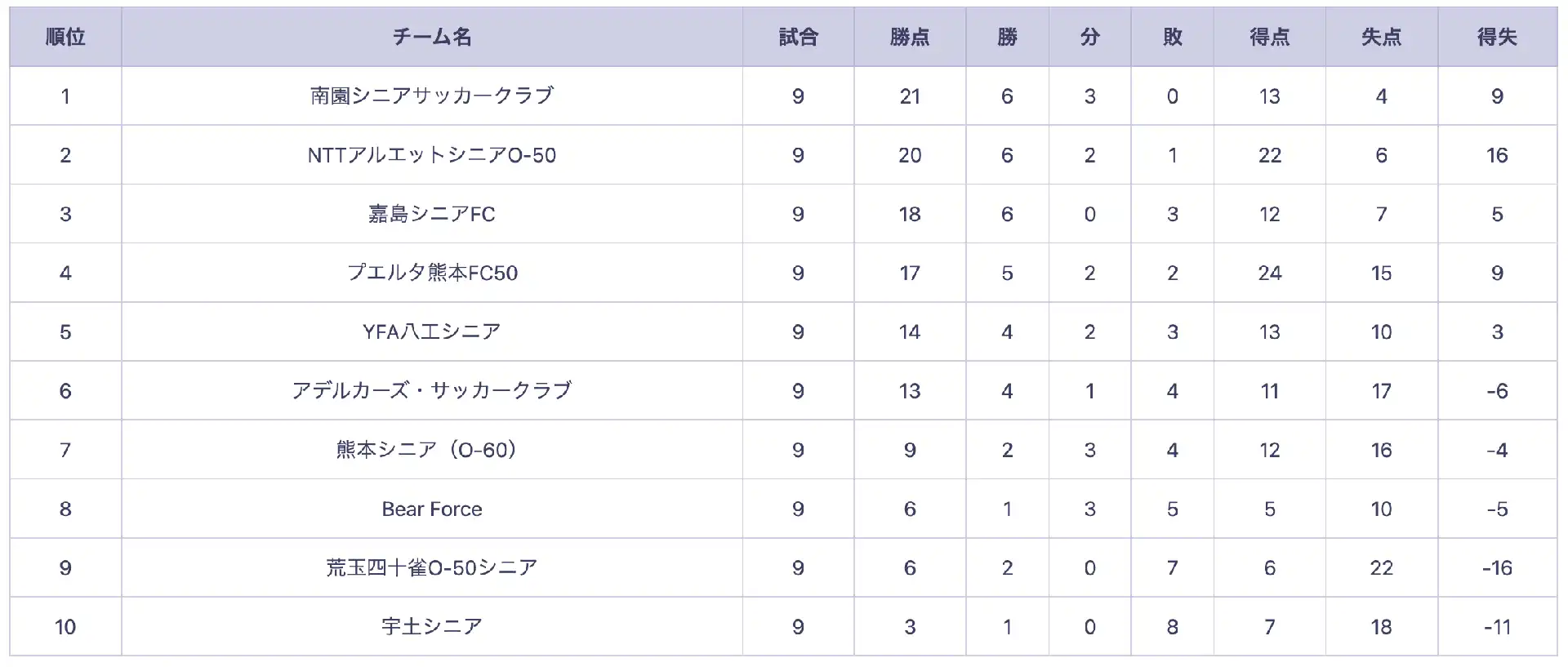Select team YFA八工シニア
1568x667 pixels.
(432, 331)
